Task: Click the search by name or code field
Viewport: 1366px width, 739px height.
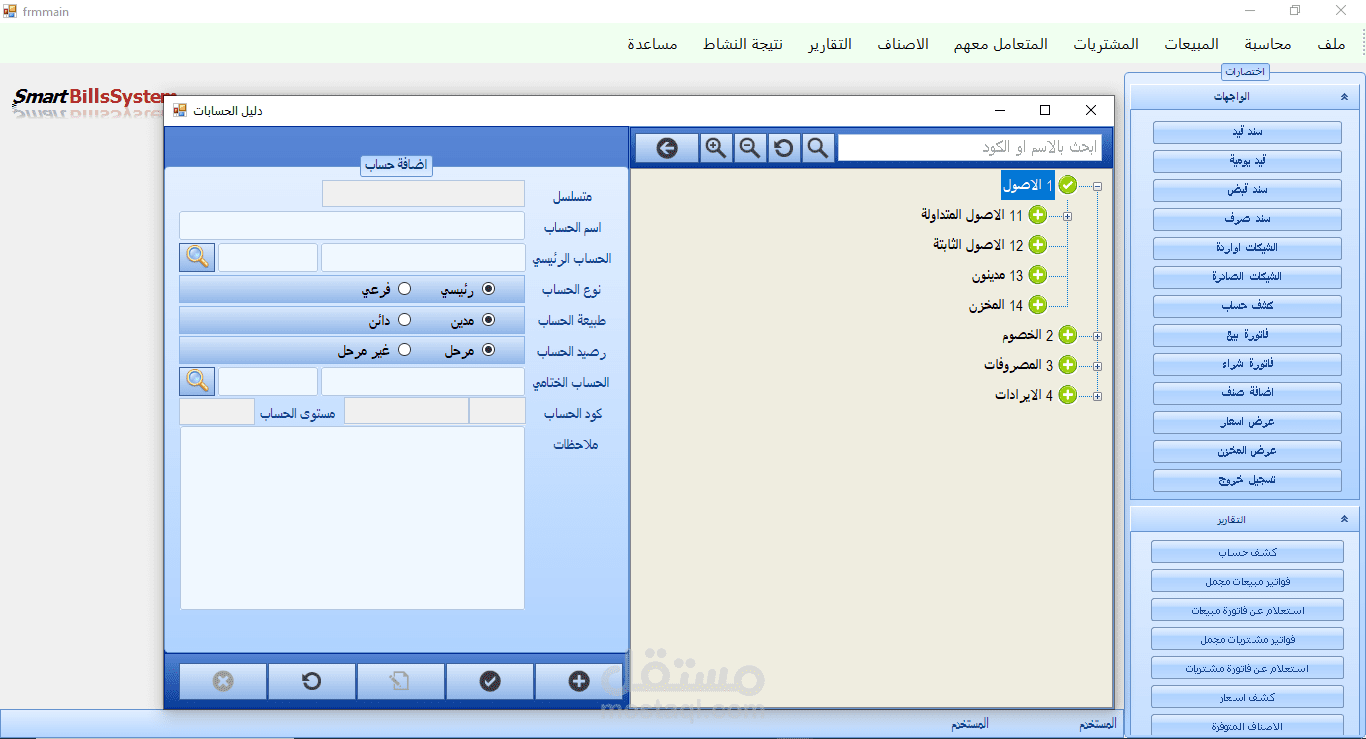Action: (969, 148)
